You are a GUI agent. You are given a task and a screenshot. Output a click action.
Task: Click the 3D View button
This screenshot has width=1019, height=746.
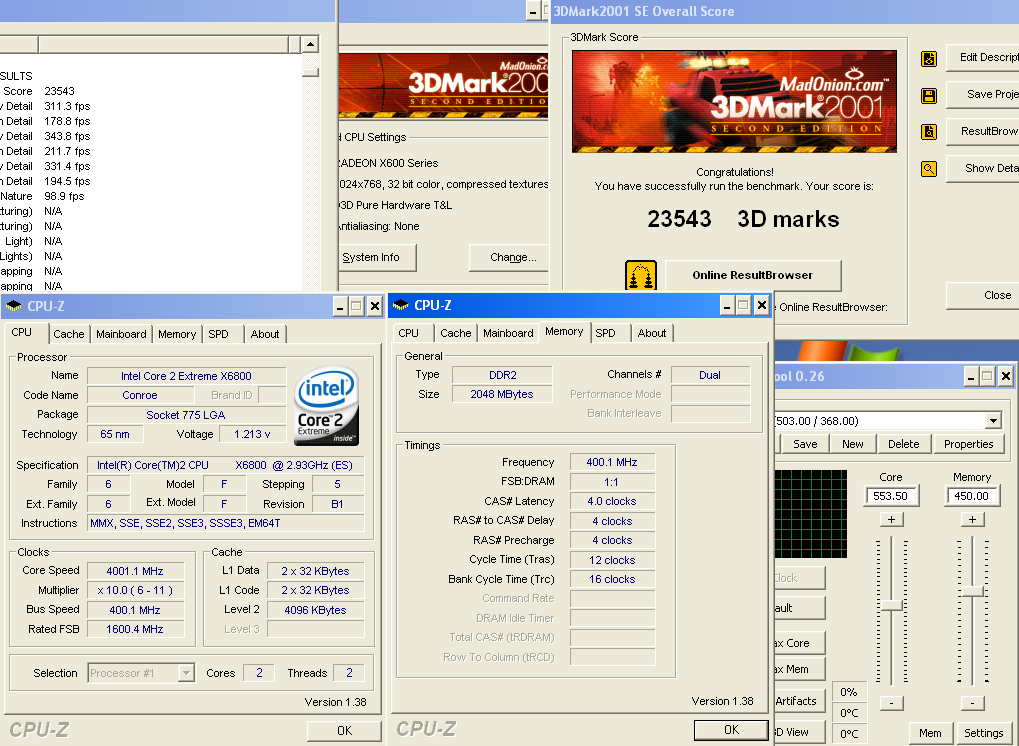click(799, 732)
